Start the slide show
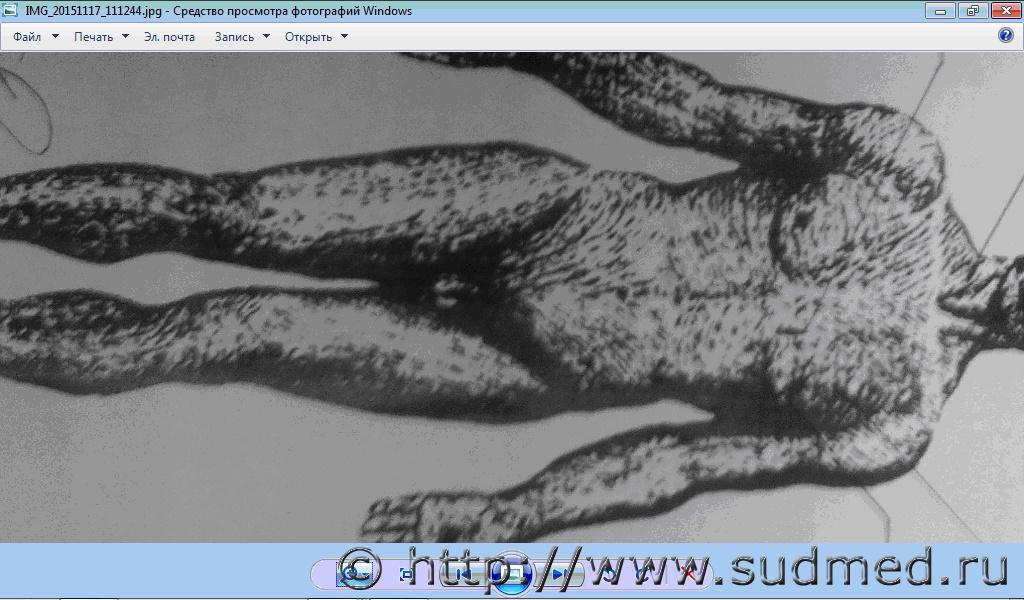The image size is (1024, 600). 511,574
